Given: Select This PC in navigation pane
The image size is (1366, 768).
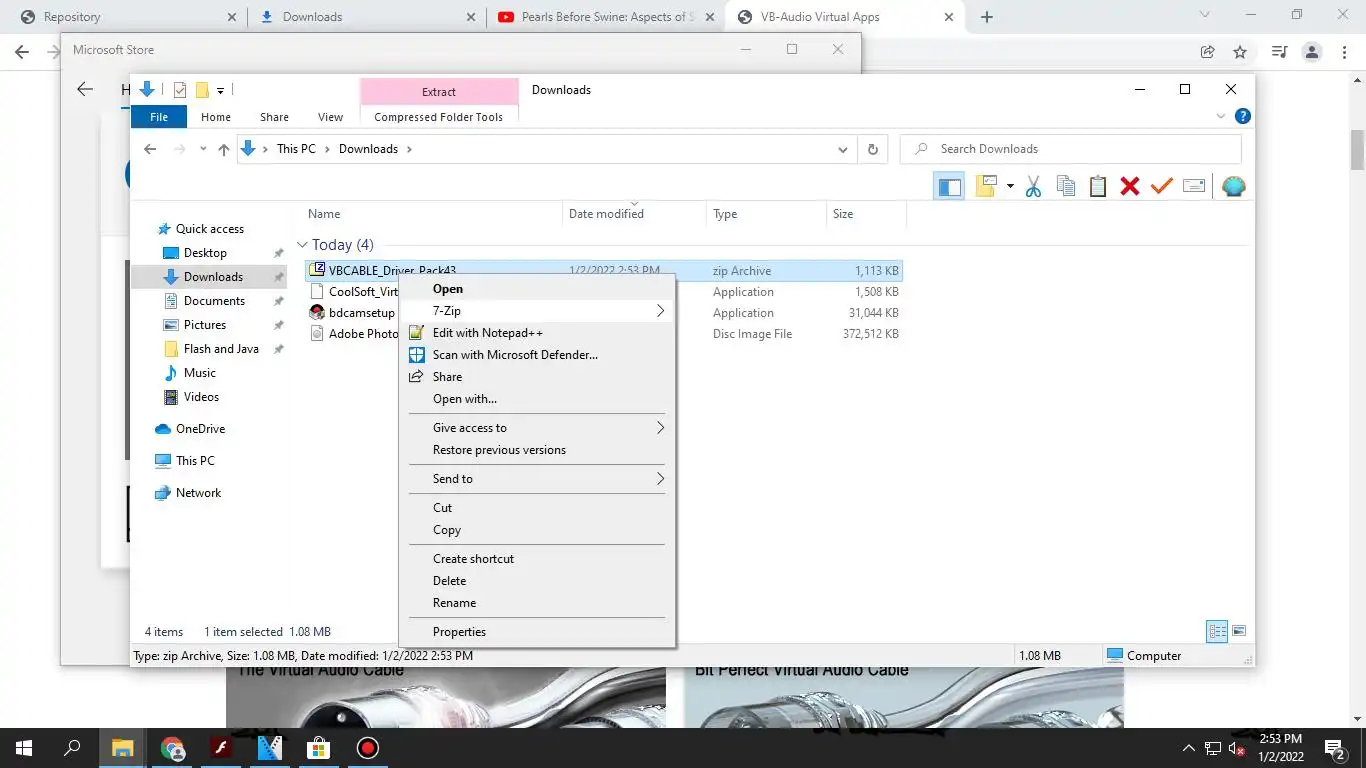Looking at the screenshot, I should (x=195, y=461).
